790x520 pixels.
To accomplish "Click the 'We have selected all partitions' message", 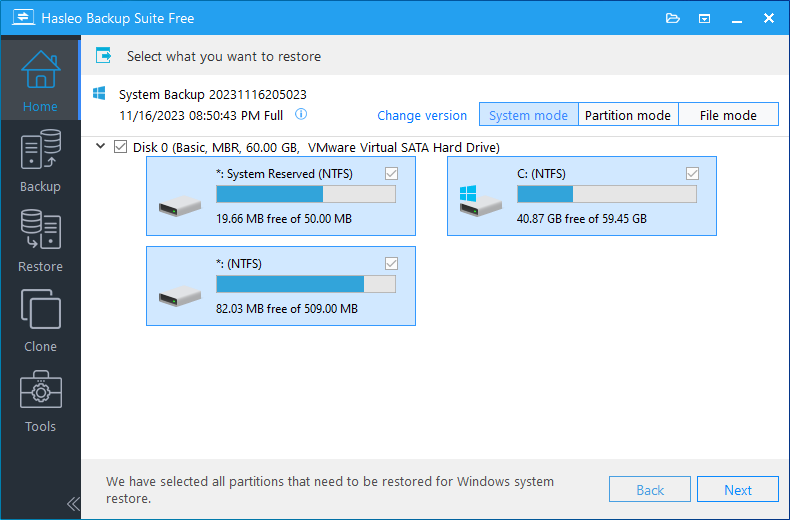I will (330, 490).
